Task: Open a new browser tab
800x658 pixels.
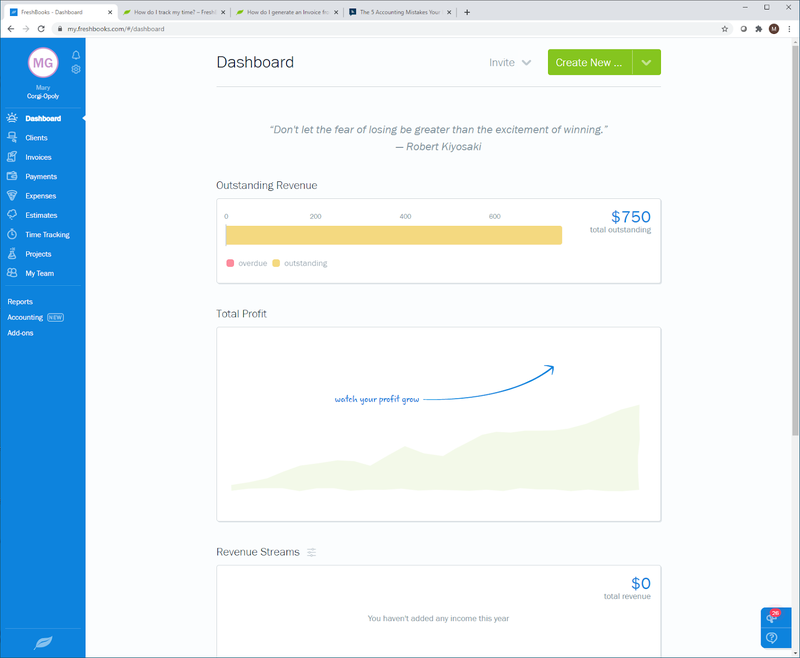Action: [467, 12]
